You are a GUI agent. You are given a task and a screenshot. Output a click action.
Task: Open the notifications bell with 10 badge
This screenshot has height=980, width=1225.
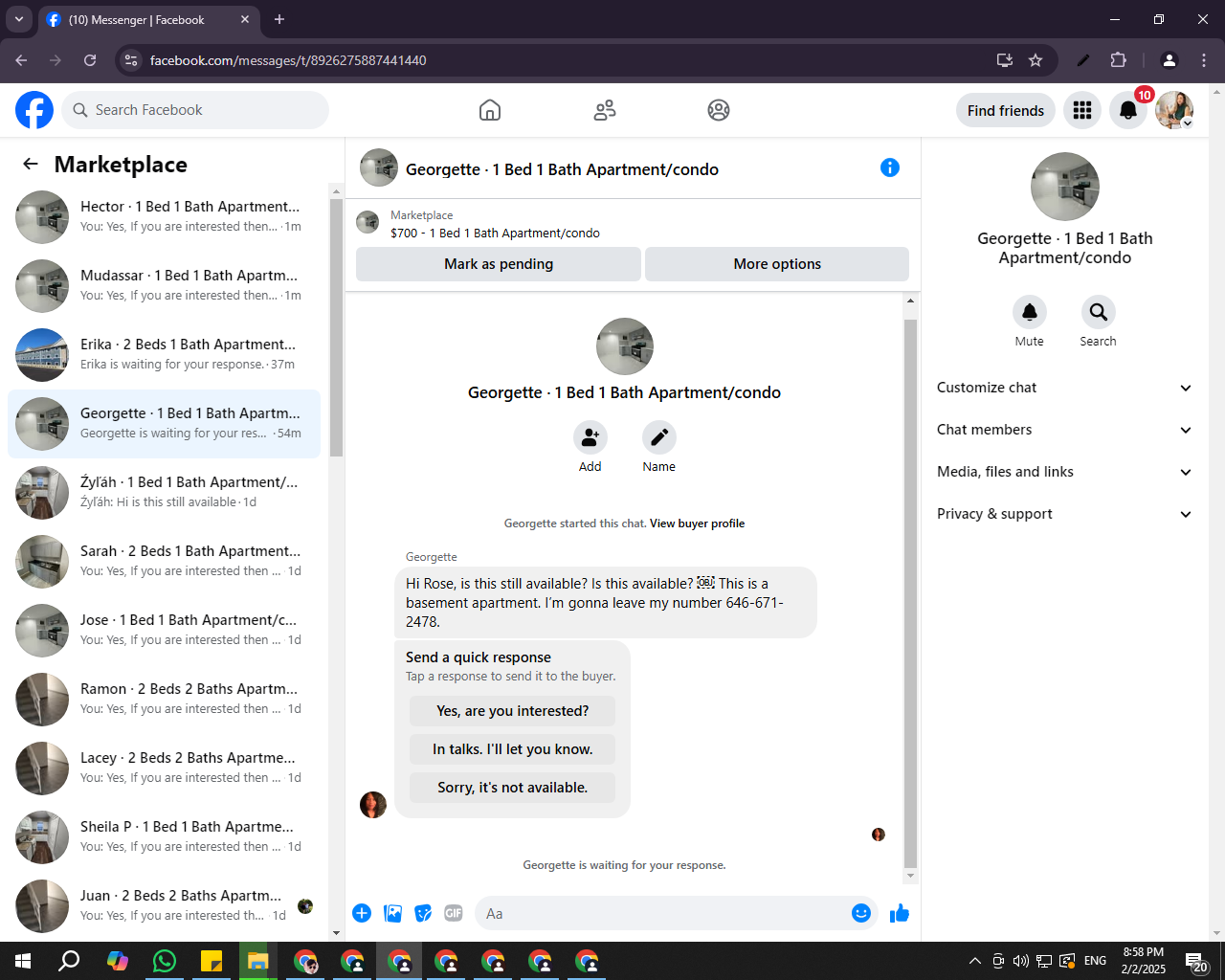pos(1128,110)
